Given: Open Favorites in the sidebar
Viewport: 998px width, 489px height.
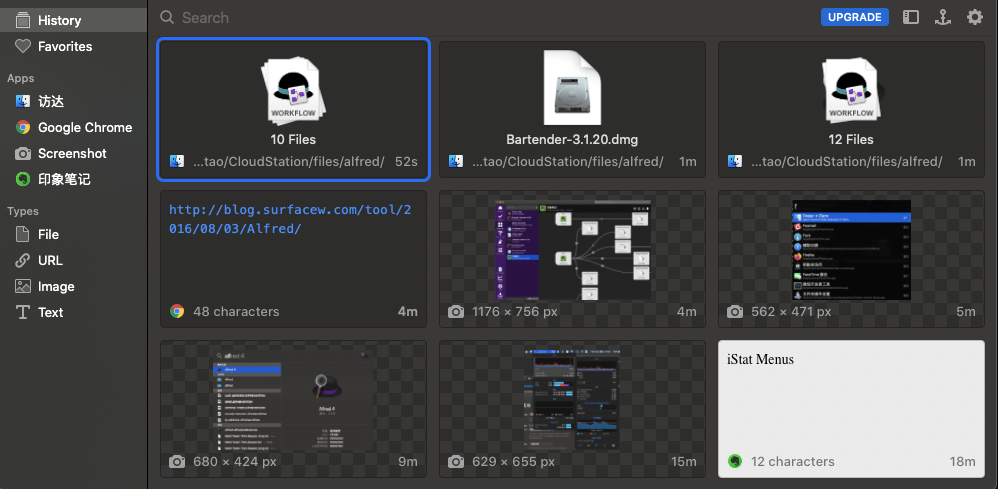Looking at the screenshot, I should pos(73,46).
